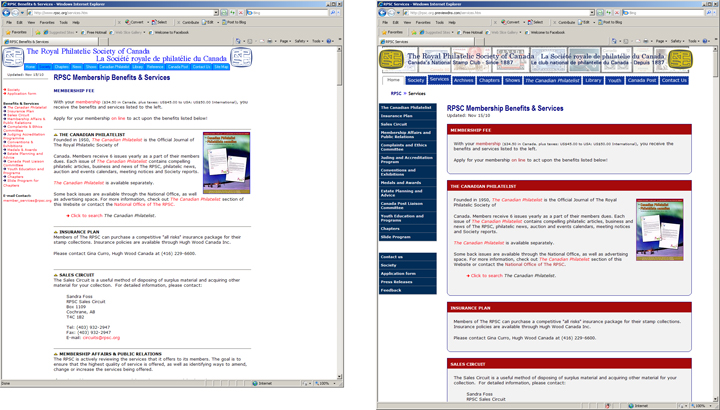Expand Page menu in left window

coord(286,41)
